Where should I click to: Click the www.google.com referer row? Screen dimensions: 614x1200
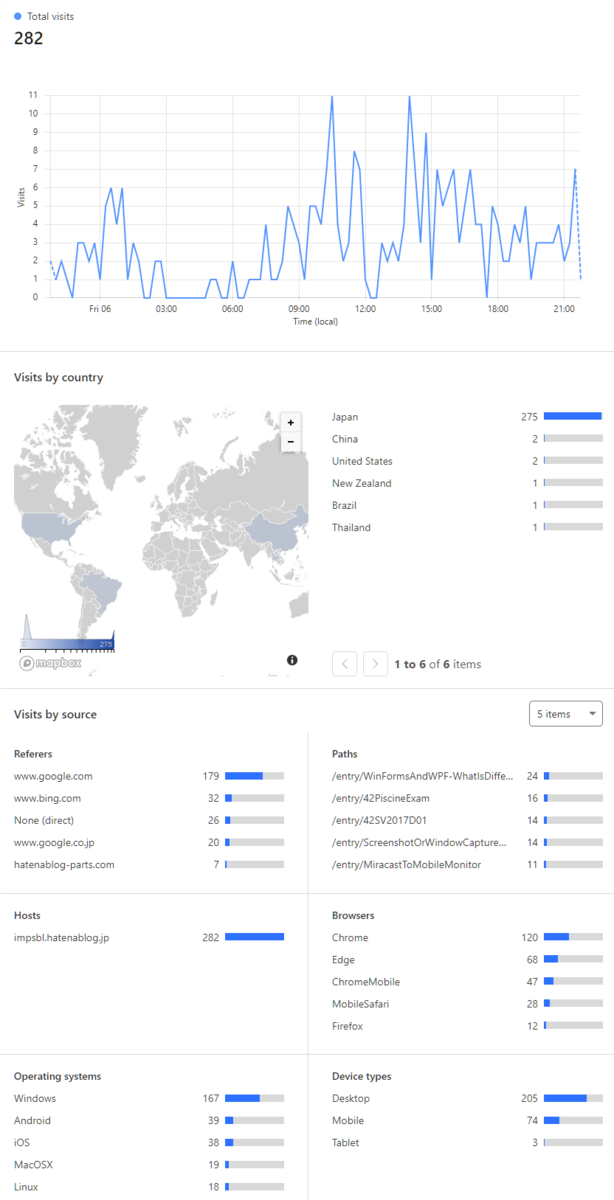pos(149,776)
